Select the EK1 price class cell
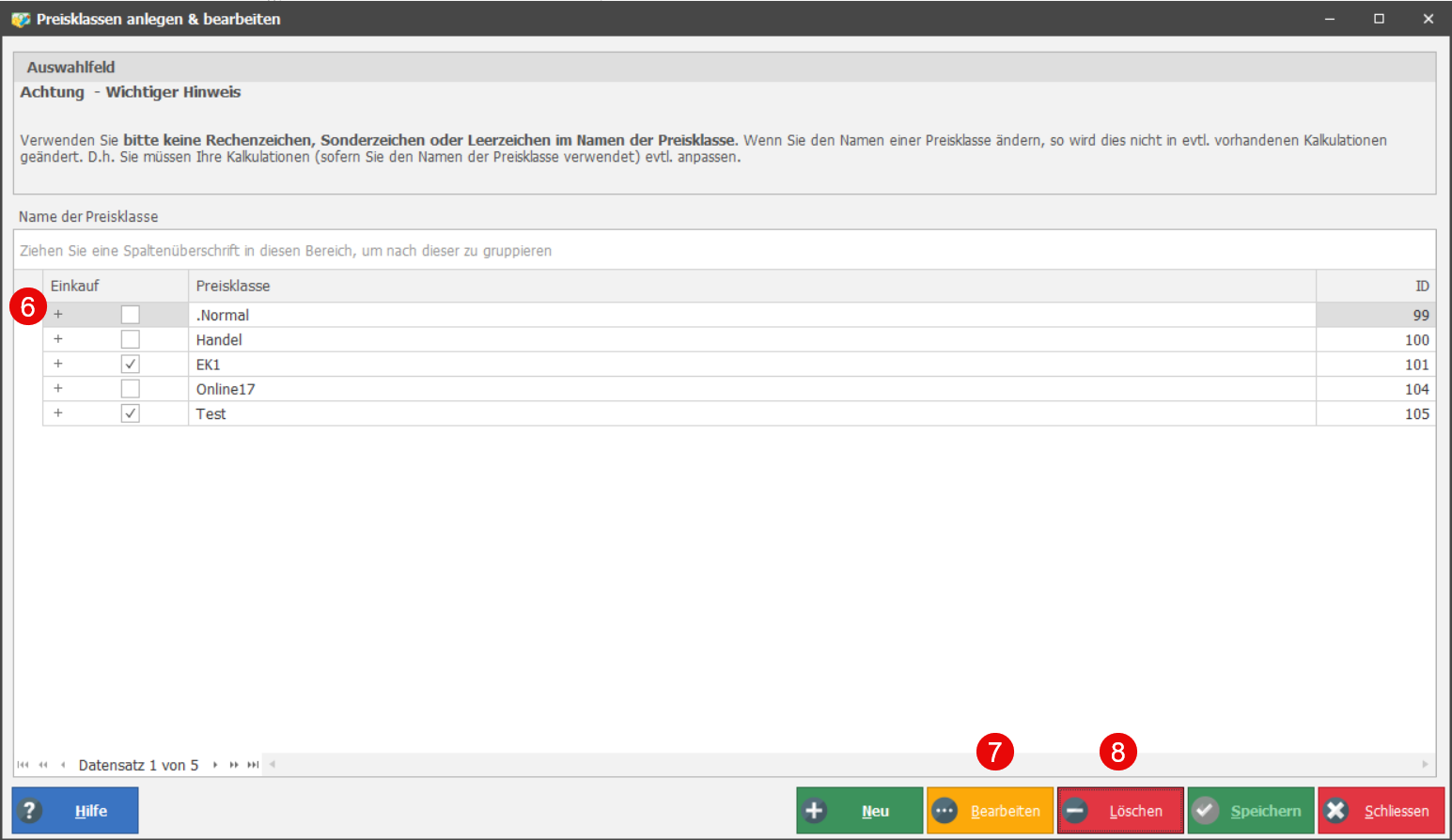Image resolution: width=1452 pixels, height=840 pixels. coord(752,365)
